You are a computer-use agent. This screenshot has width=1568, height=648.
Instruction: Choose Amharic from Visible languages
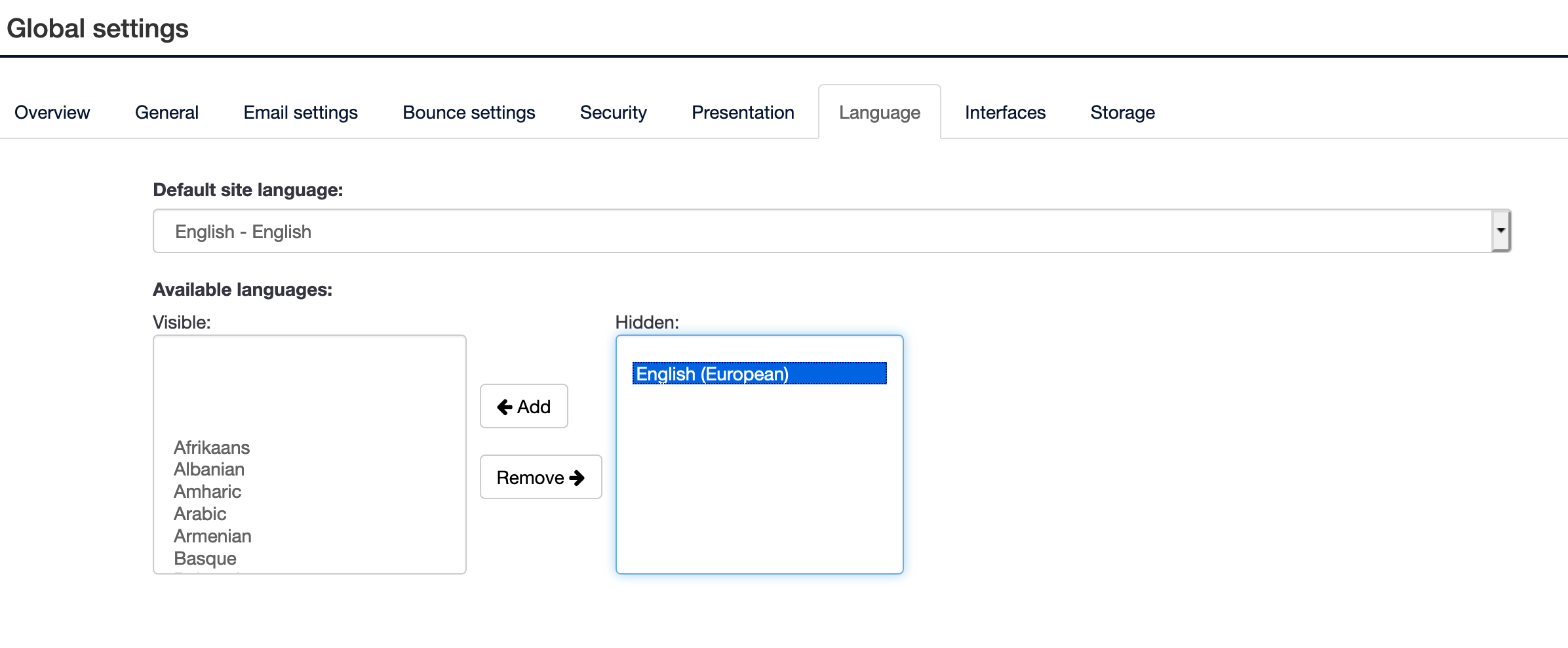pos(207,492)
